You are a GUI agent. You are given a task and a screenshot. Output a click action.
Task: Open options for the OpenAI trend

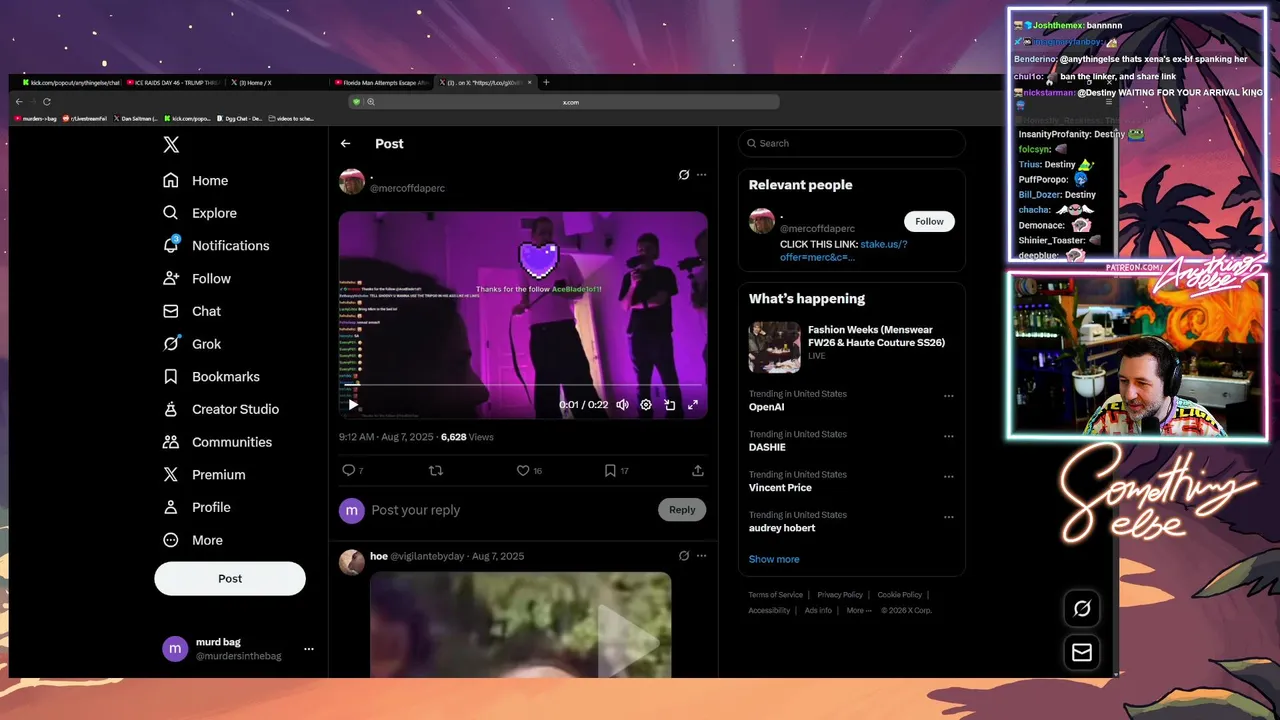coord(949,396)
